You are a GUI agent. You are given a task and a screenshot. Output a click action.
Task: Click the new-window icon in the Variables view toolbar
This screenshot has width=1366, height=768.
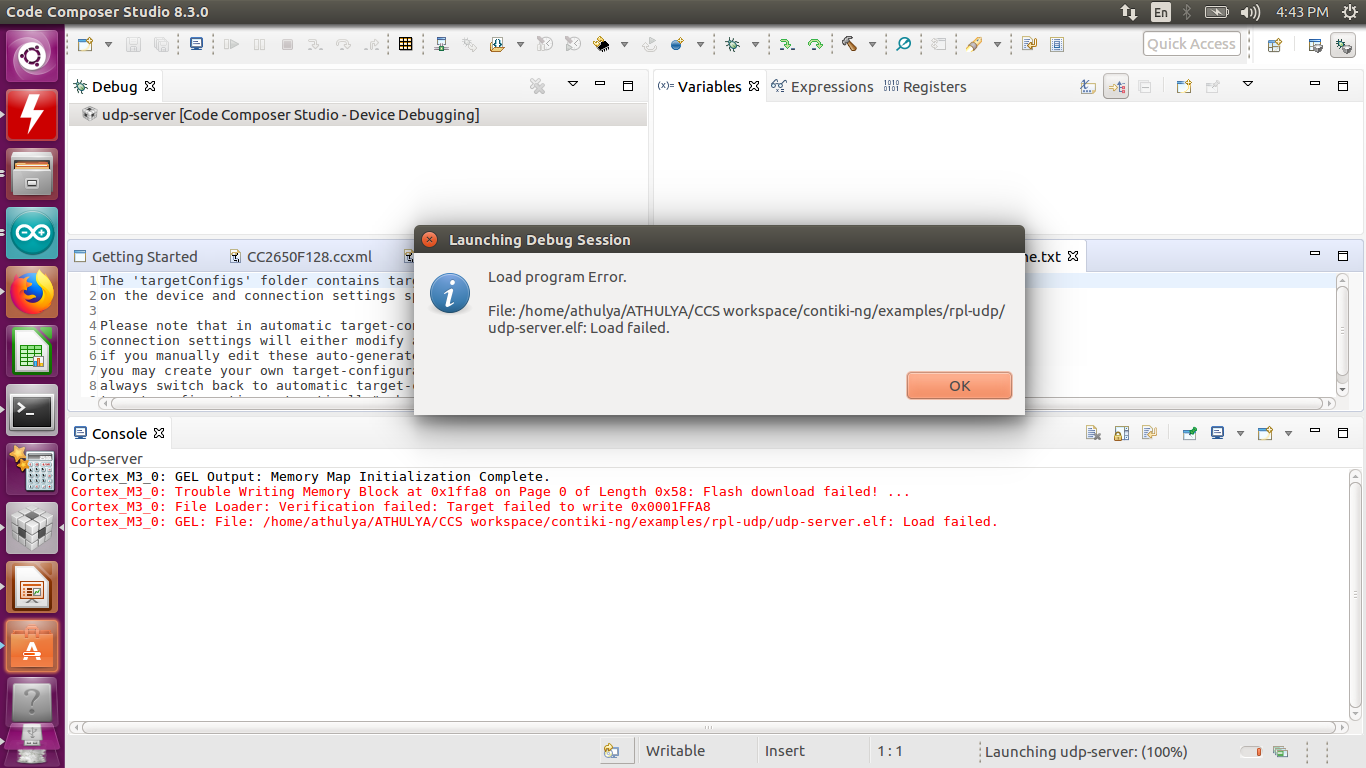[x=1184, y=87]
